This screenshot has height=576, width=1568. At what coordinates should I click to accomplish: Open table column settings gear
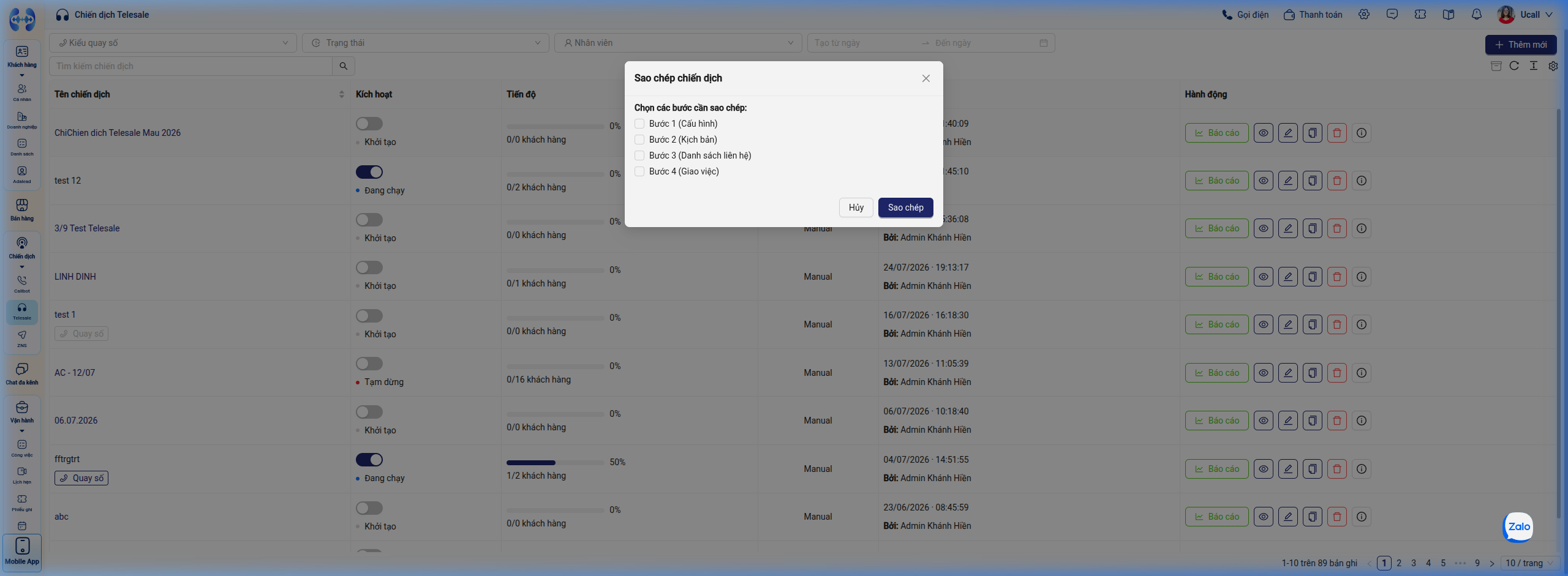(x=1553, y=66)
